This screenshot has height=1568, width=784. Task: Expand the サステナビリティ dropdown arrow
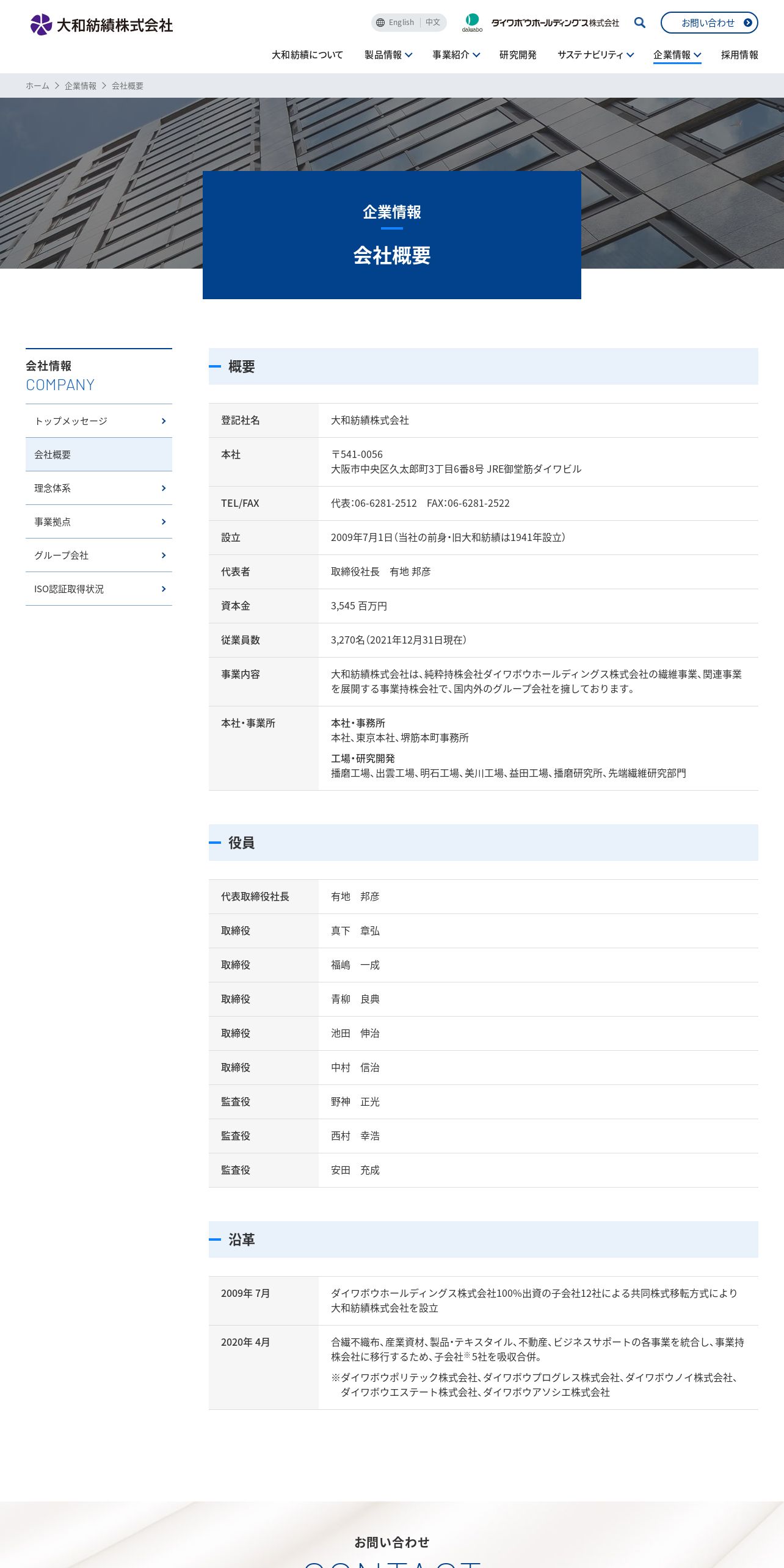click(630, 55)
